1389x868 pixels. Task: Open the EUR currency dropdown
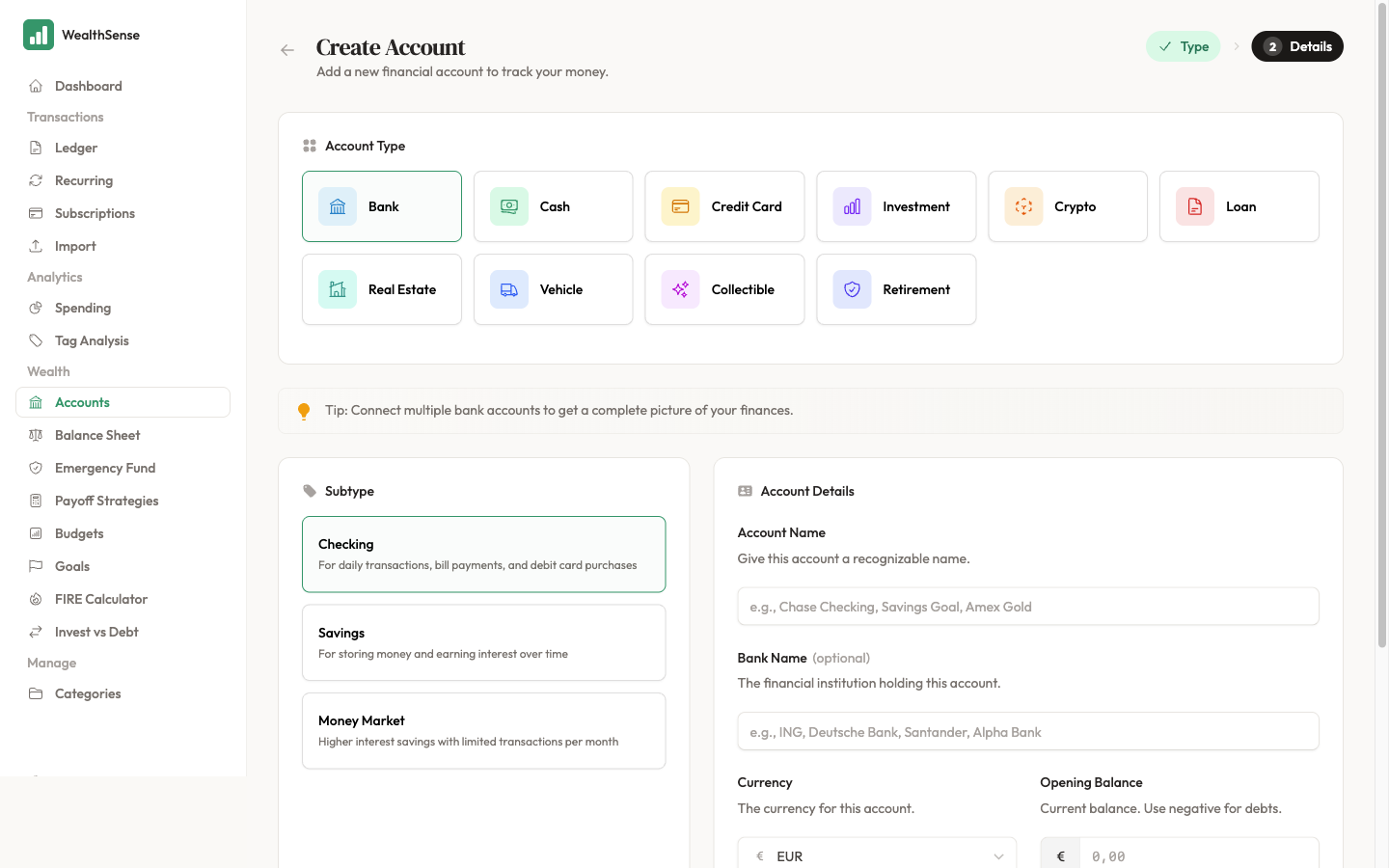tap(877, 855)
